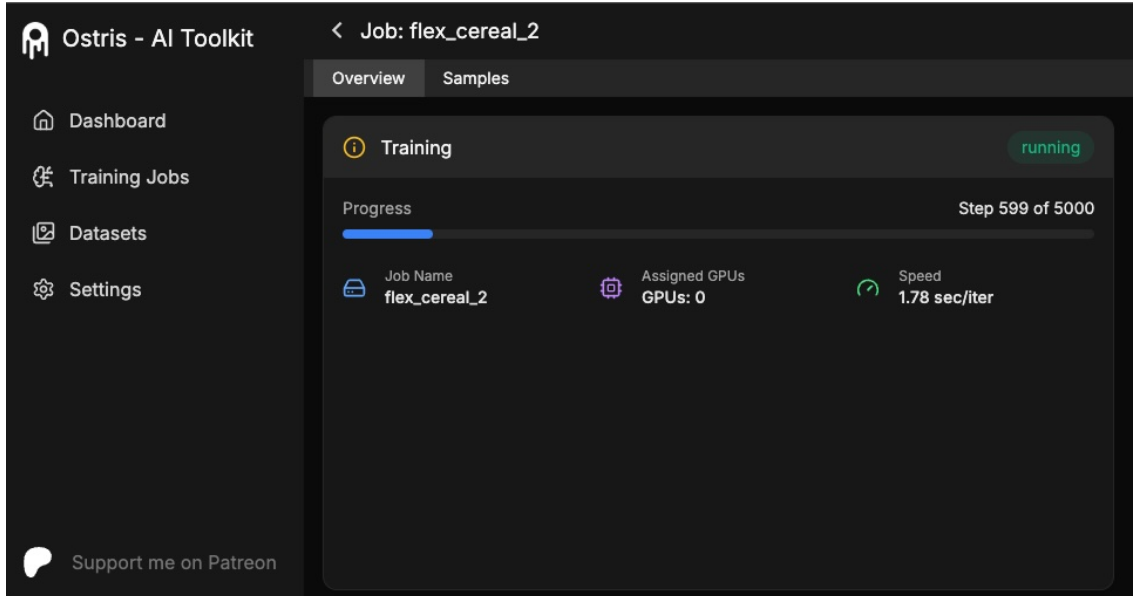Select the Overview tab
This screenshot has width=1133, height=596.
[369, 79]
